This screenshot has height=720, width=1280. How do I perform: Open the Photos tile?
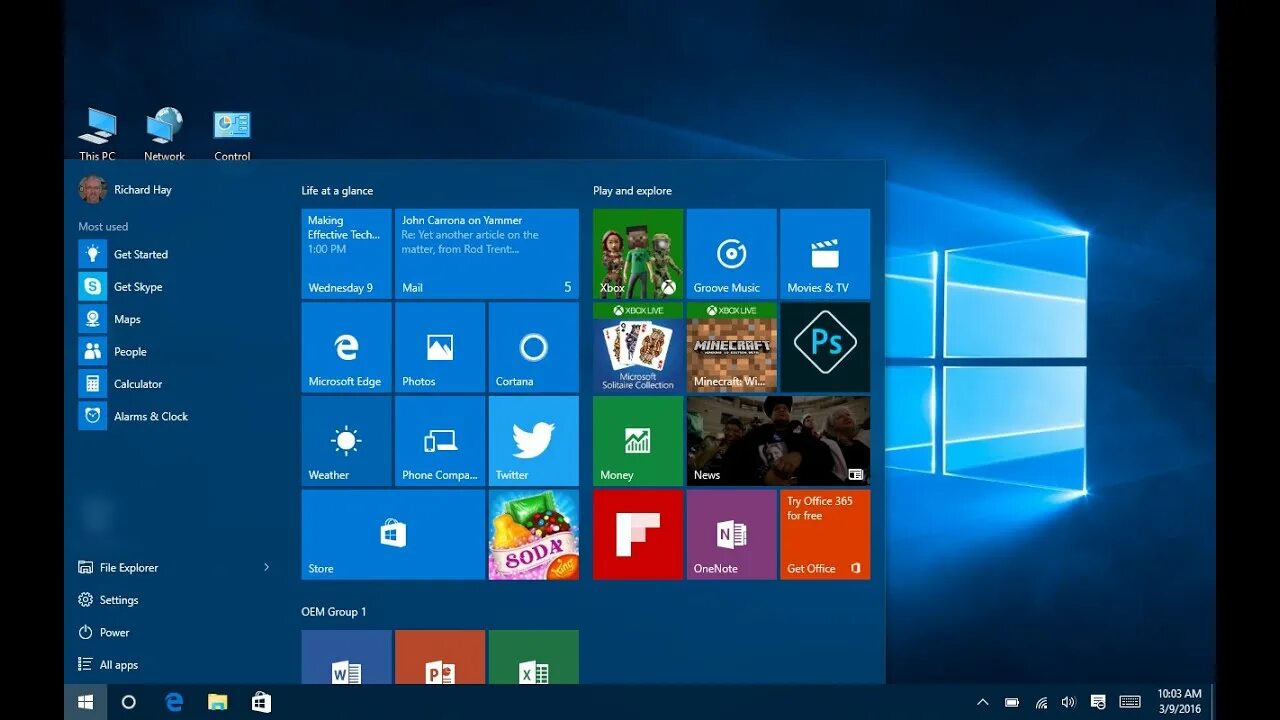[x=440, y=347]
